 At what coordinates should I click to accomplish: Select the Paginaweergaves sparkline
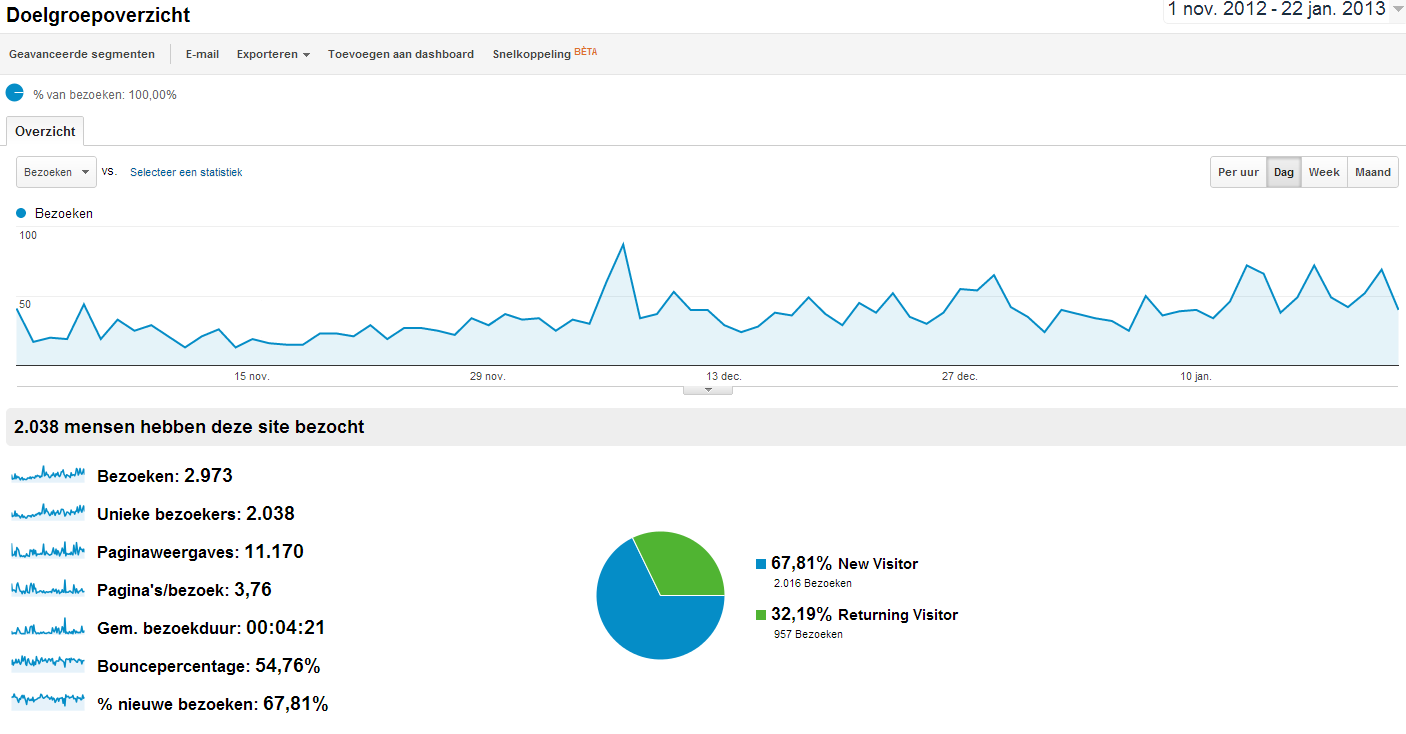click(x=48, y=551)
